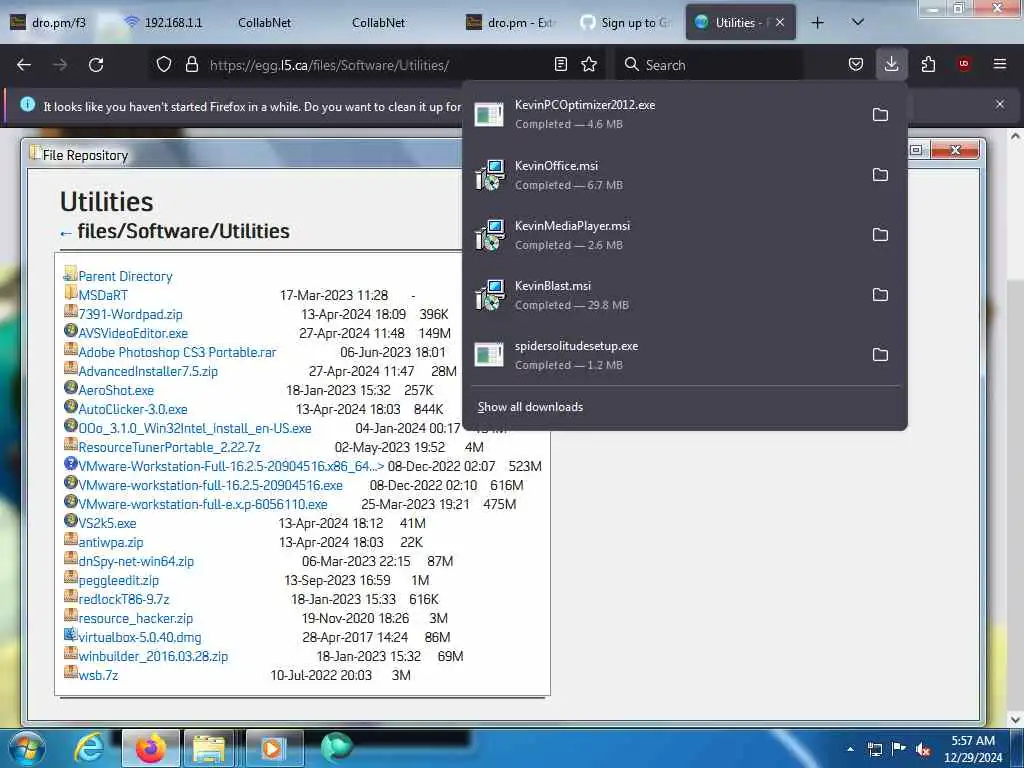The height and width of the screenshot is (768, 1024).
Task: Show KevinPCOptimizer2012.exe in folder
Action: [x=880, y=114]
